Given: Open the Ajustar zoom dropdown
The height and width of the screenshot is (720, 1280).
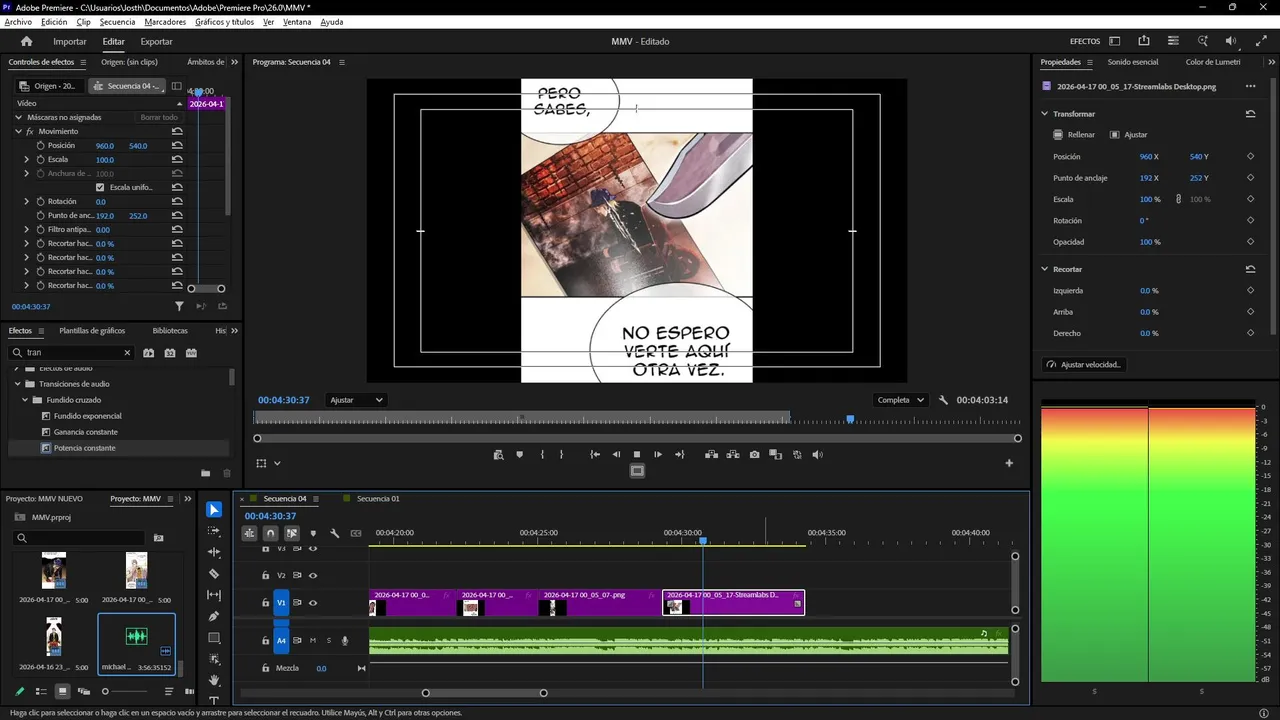Looking at the screenshot, I should point(357,400).
